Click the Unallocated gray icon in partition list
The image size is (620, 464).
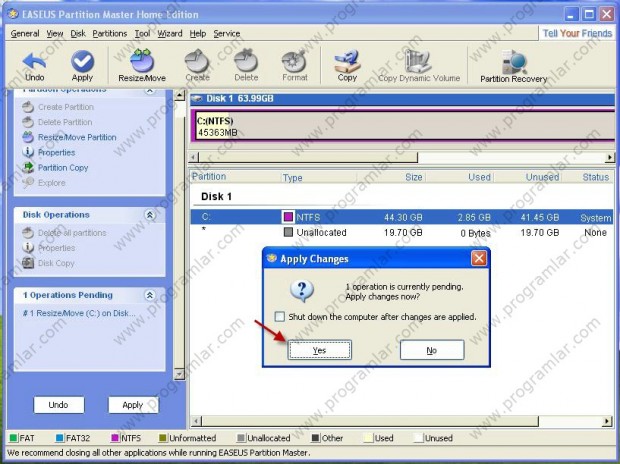click(x=289, y=232)
